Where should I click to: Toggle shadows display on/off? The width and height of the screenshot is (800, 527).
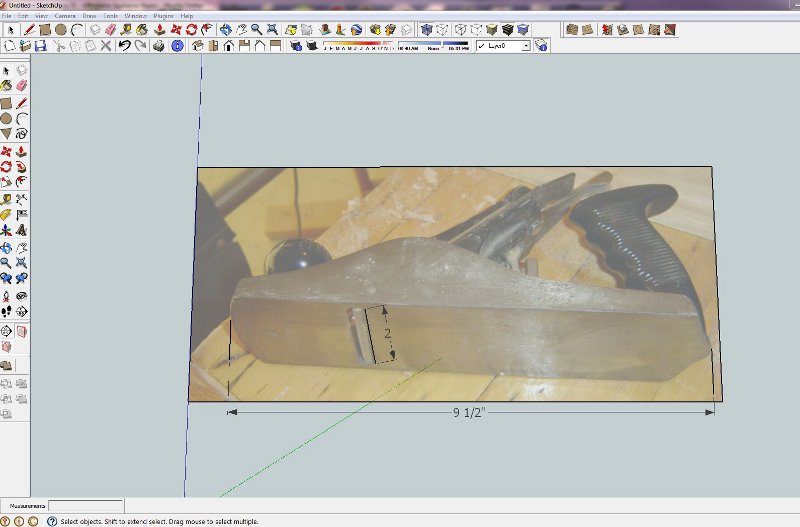coord(312,46)
